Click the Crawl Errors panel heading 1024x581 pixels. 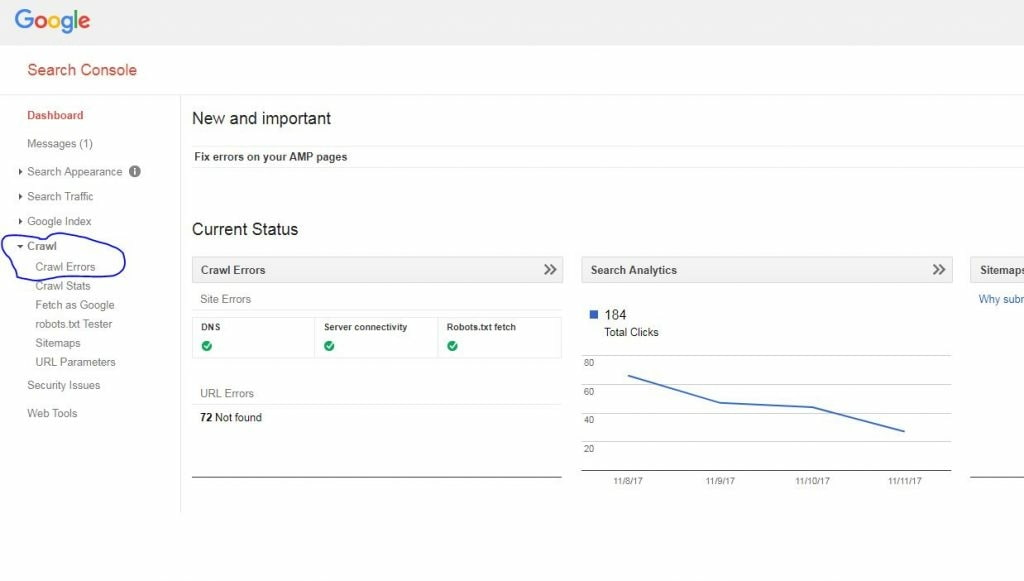(x=232, y=270)
